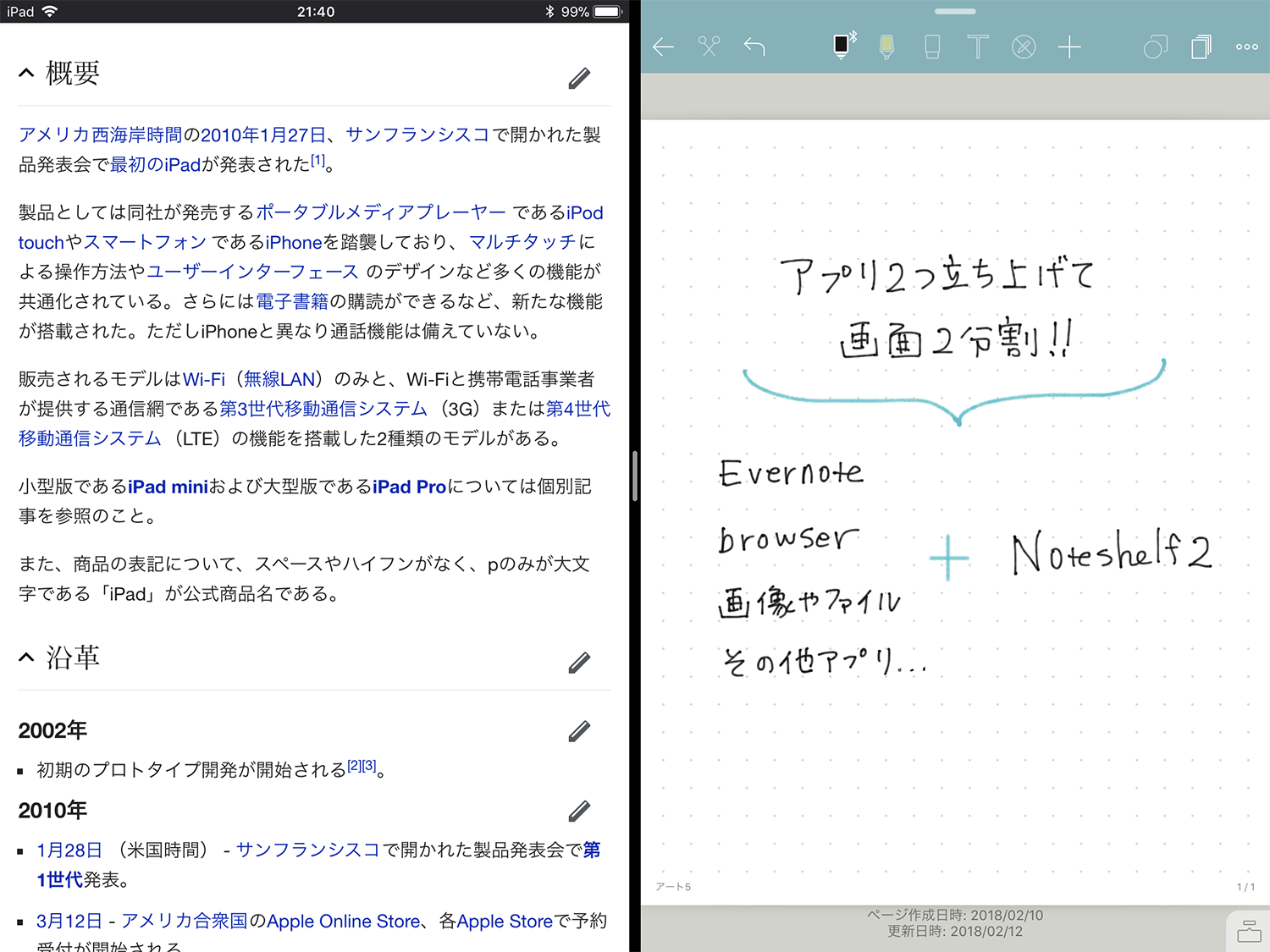Viewport: 1270px width, 952px height.
Task: Open the shapes tool icon
Action: coord(1155,47)
